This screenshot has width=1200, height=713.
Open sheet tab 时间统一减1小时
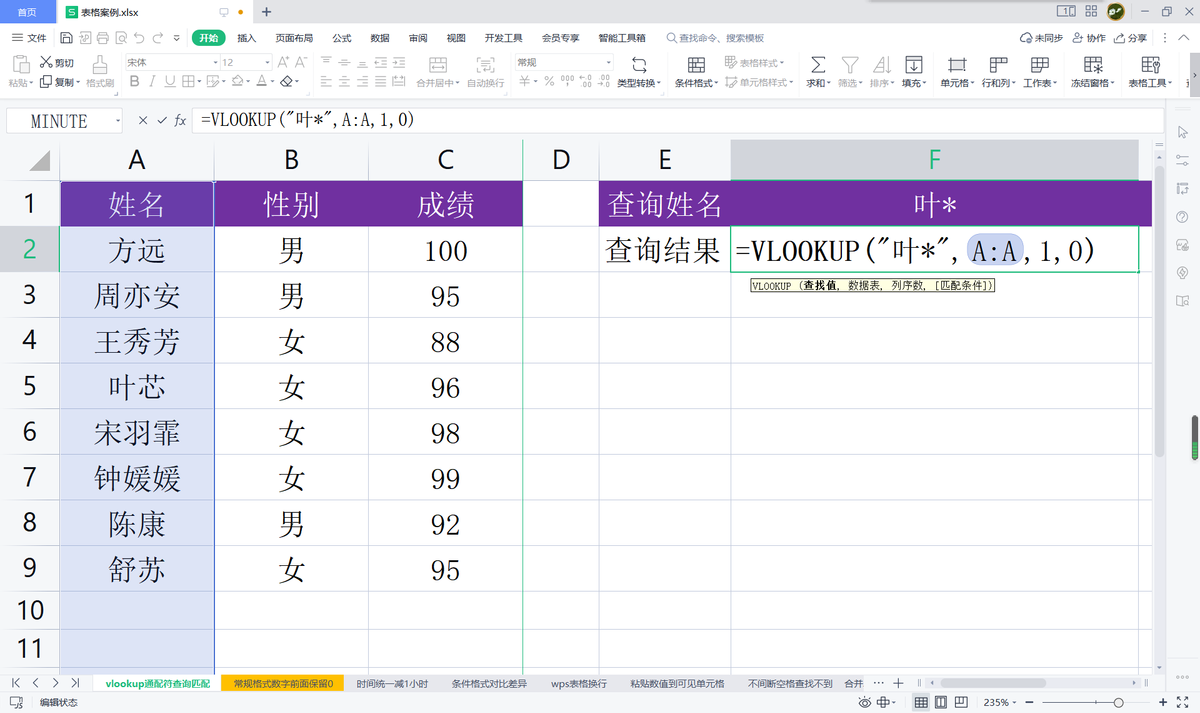392,683
